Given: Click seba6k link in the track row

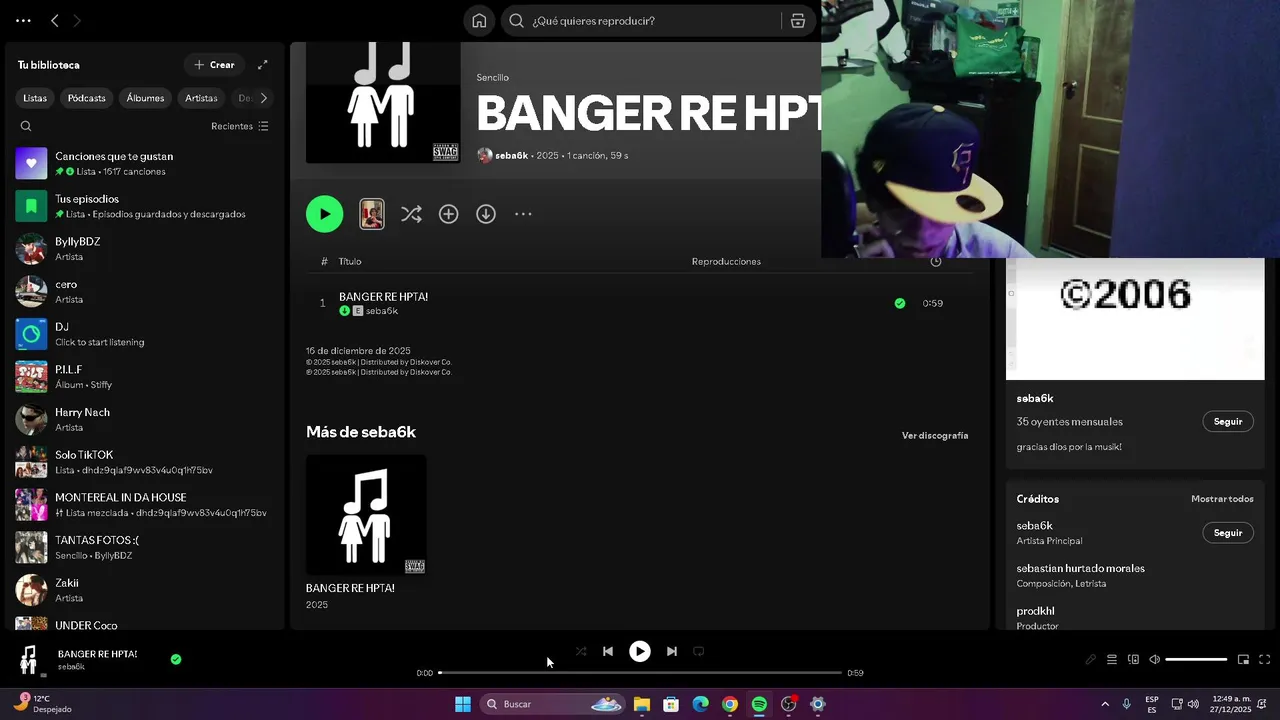Looking at the screenshot, I should (x=382, y=311).
